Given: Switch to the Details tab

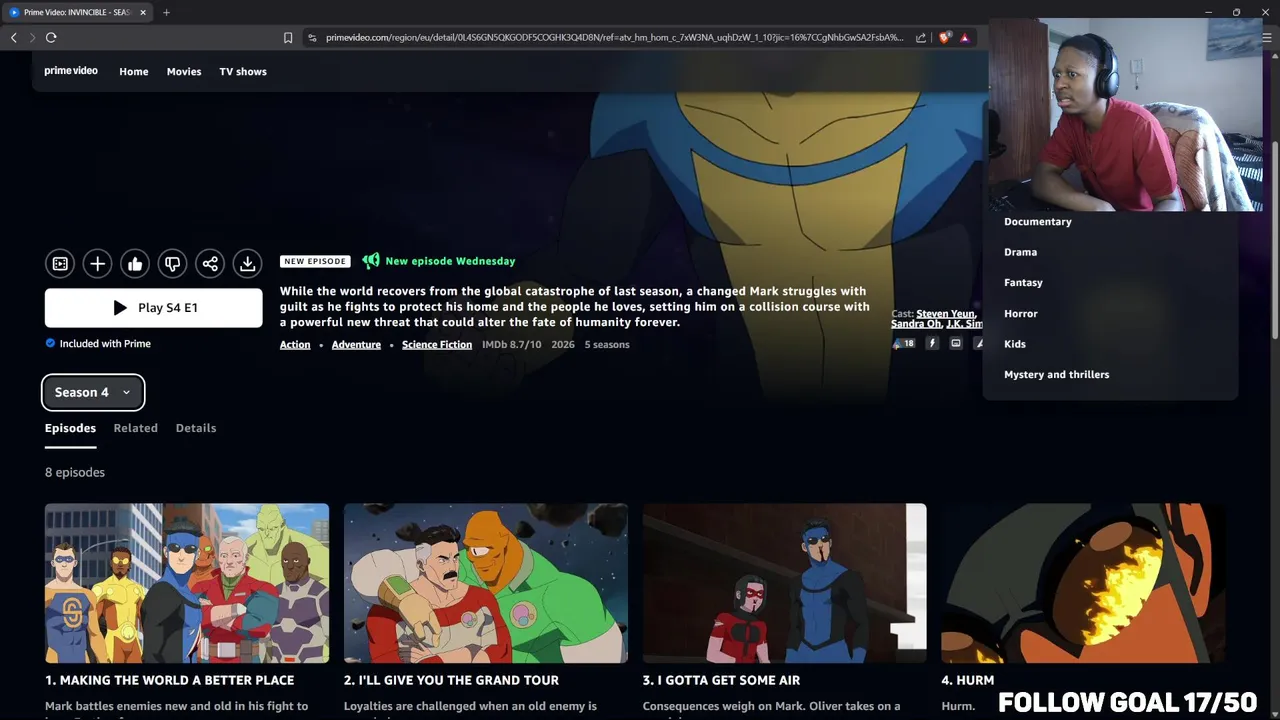Looking at the screenshot, I should 196,428.
